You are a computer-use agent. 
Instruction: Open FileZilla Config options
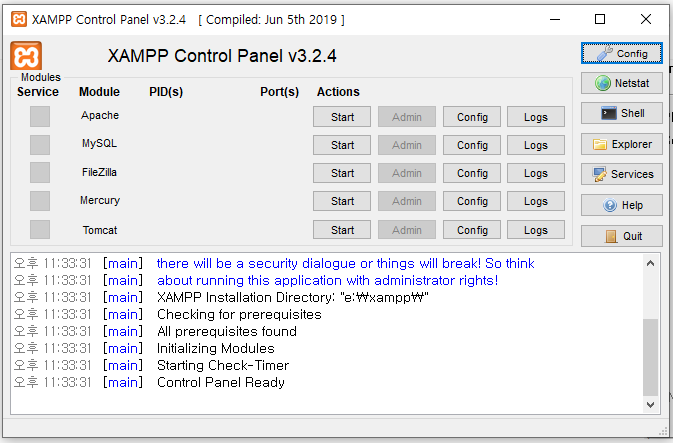[472, 173]
